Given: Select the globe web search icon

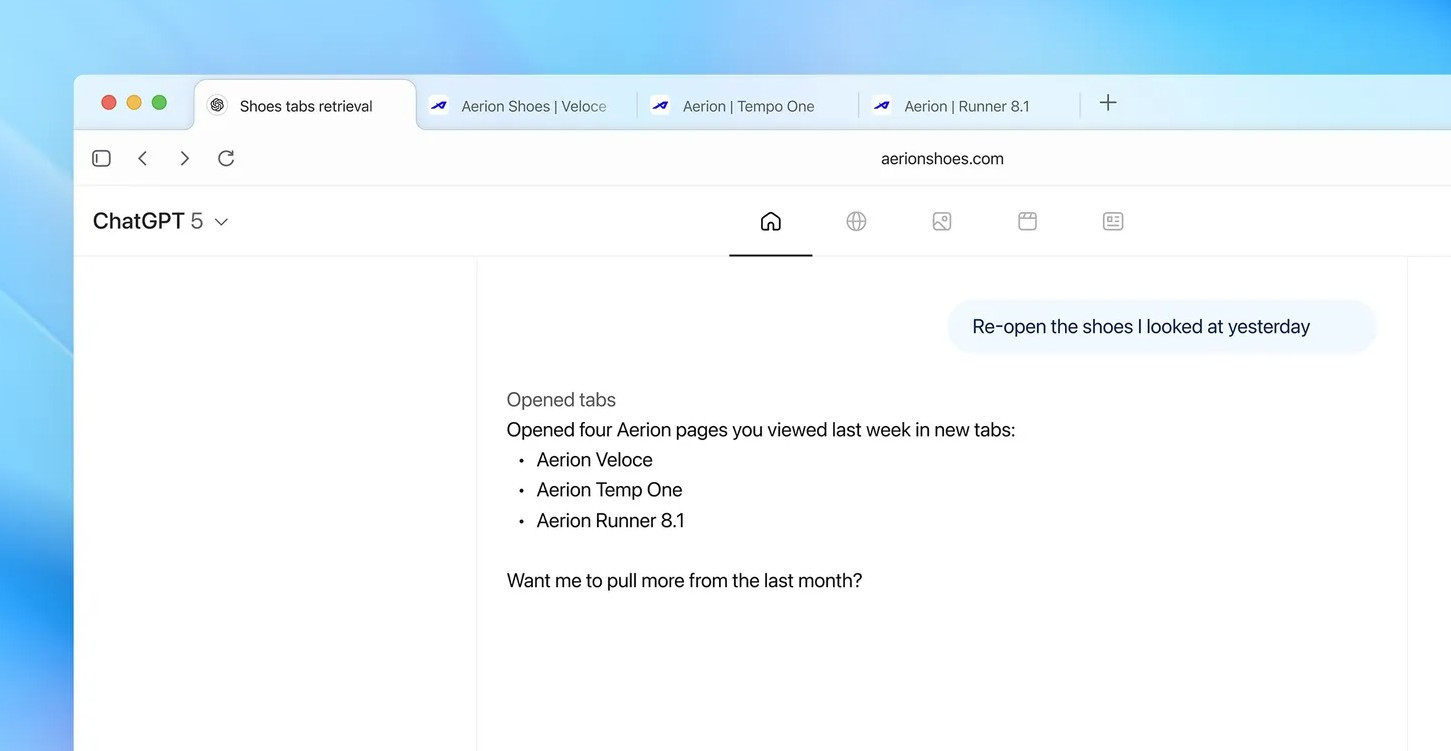Looking at the screenshot, I should click(856, 222).
